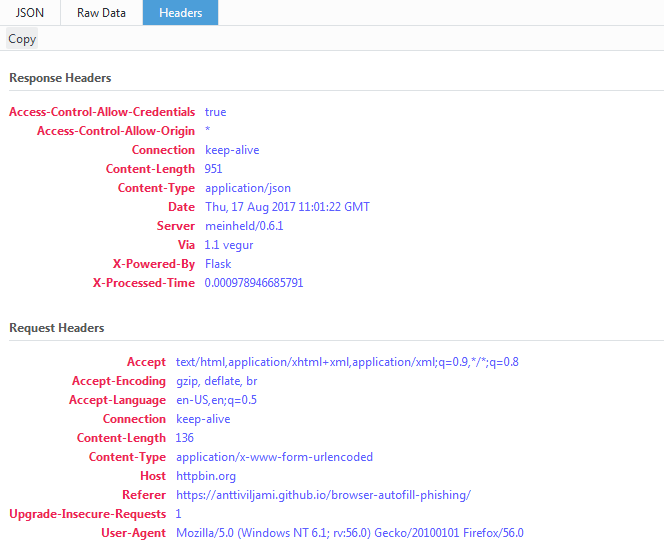The width and height of the screenshot is (664, 554).
Task: Click the Accept header name
Action: [x=147, y=362]
